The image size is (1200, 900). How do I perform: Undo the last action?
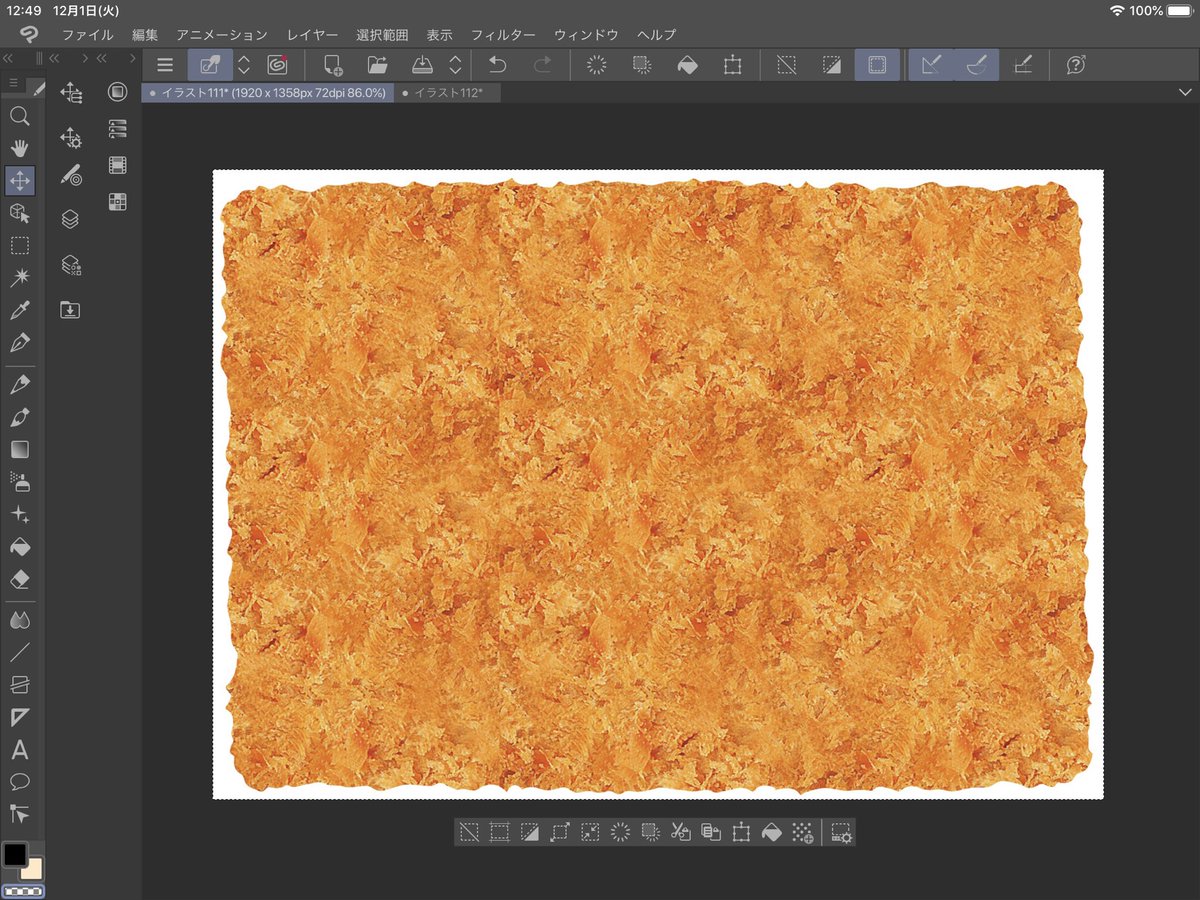tap(497, 66)
